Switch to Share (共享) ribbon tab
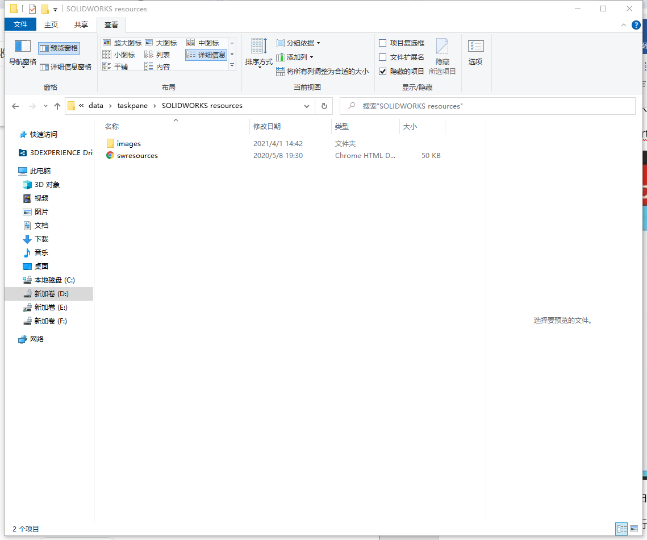 coord(81,25)
